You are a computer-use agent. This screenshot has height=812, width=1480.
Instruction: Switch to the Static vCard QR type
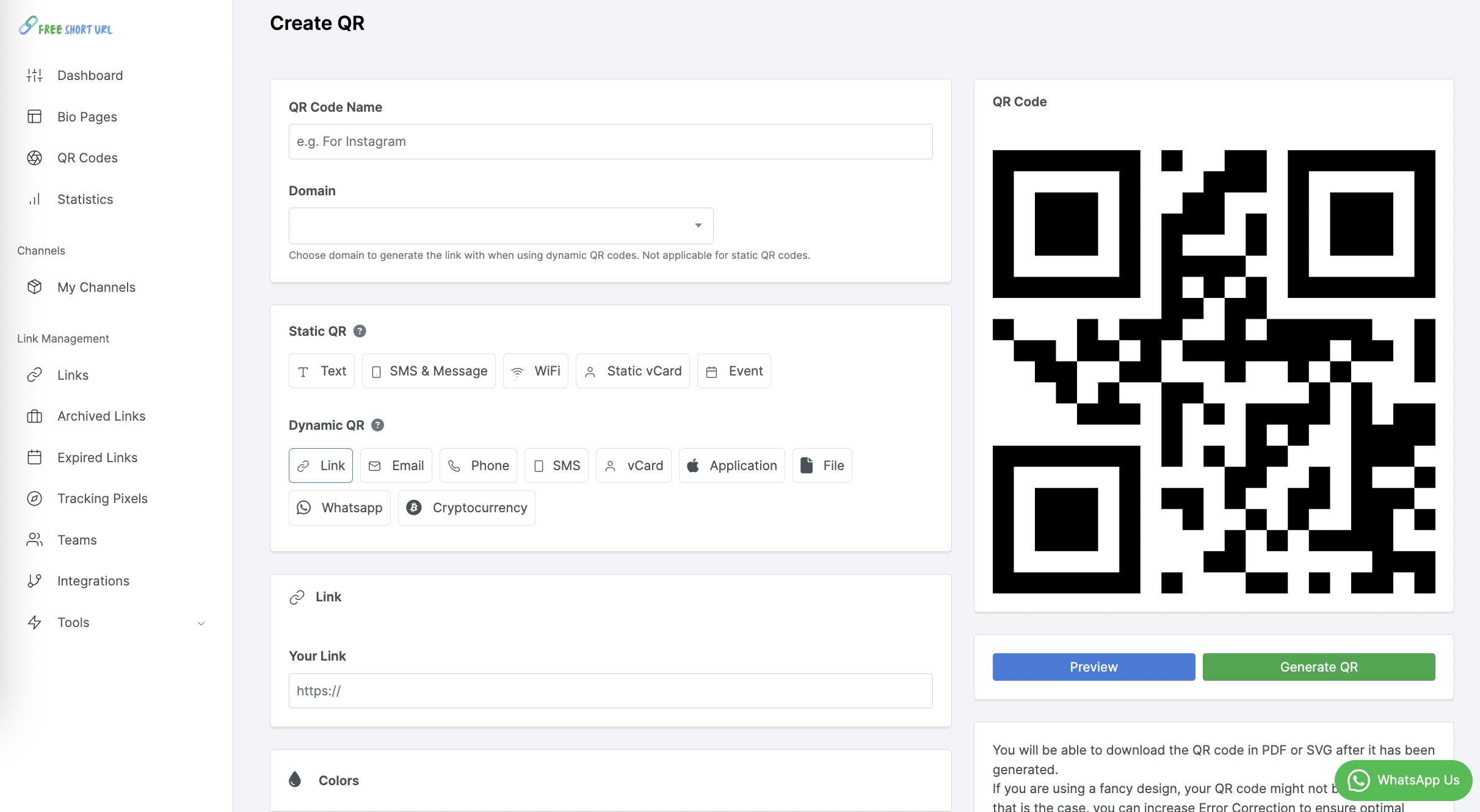click(633, 371)
